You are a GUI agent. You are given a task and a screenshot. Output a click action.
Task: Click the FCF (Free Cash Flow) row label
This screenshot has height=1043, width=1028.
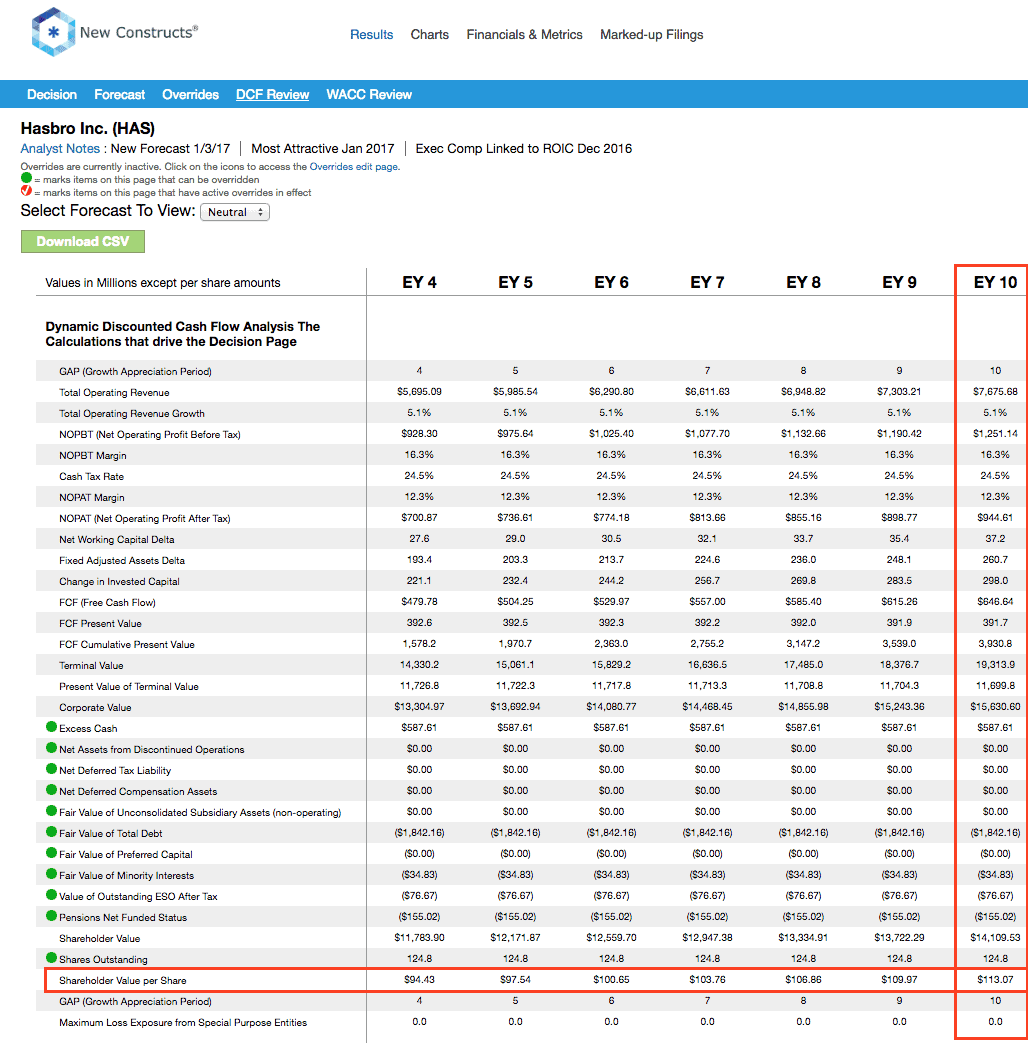click(x=107, y=603)
